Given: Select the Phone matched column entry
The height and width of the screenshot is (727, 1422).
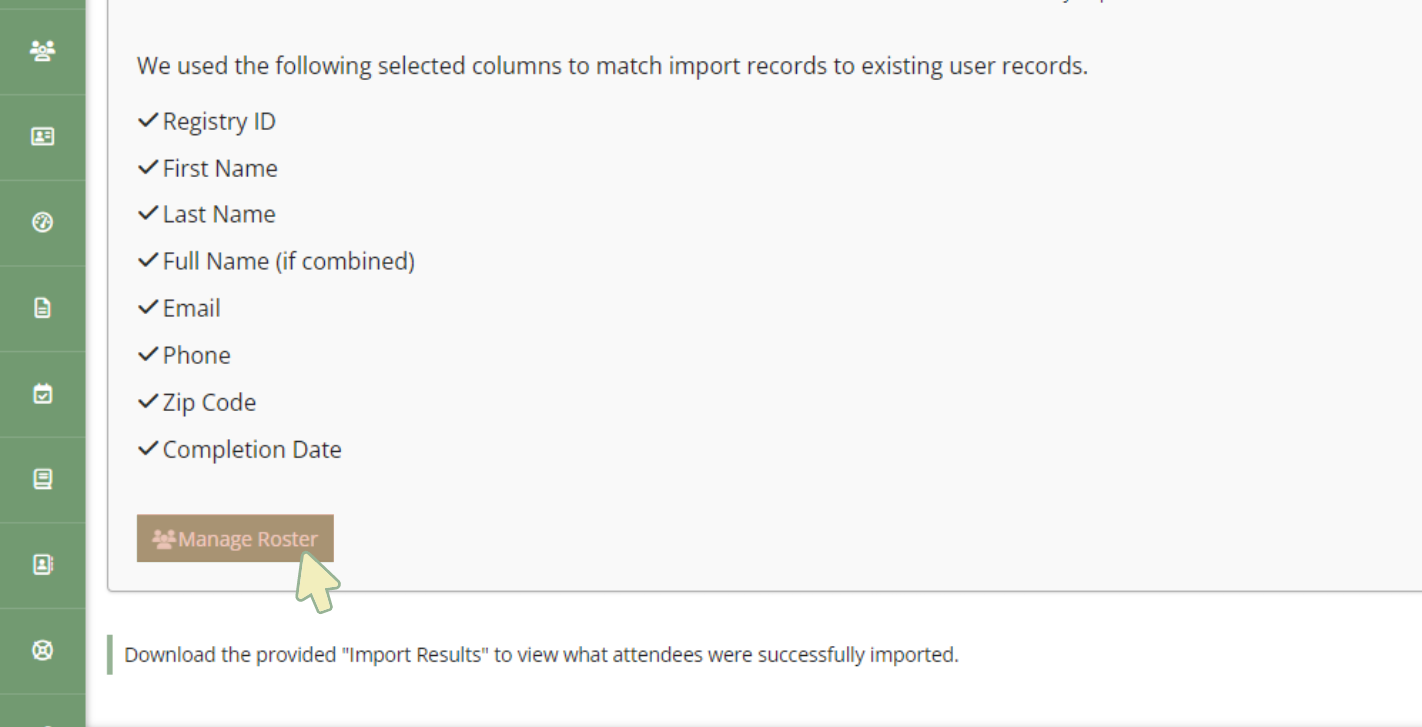Looking at the screenshot, I should 196,355.
